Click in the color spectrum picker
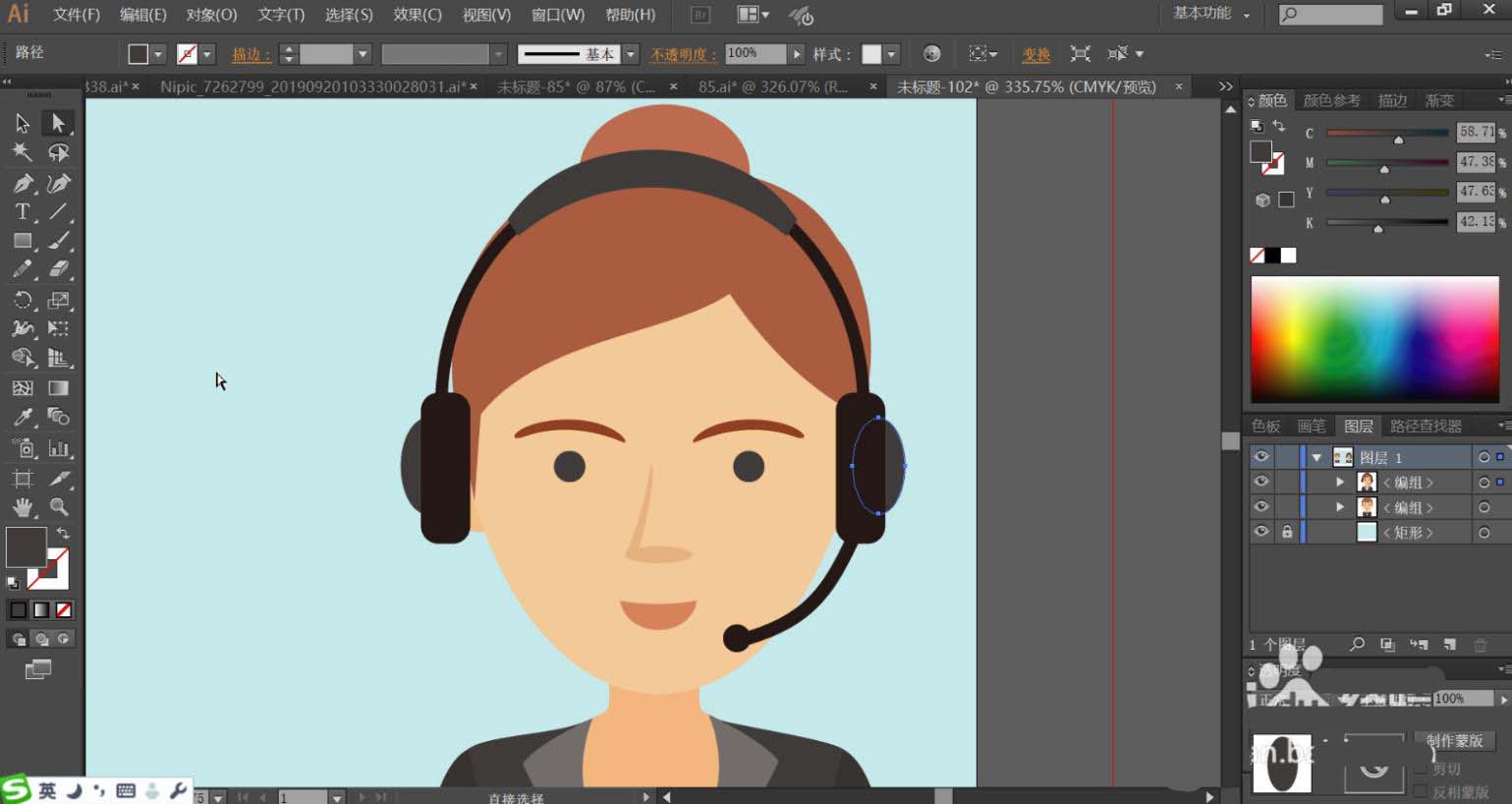This screenshot has height=804, width=1512. pyautogui.click(x=1374, y=339)
